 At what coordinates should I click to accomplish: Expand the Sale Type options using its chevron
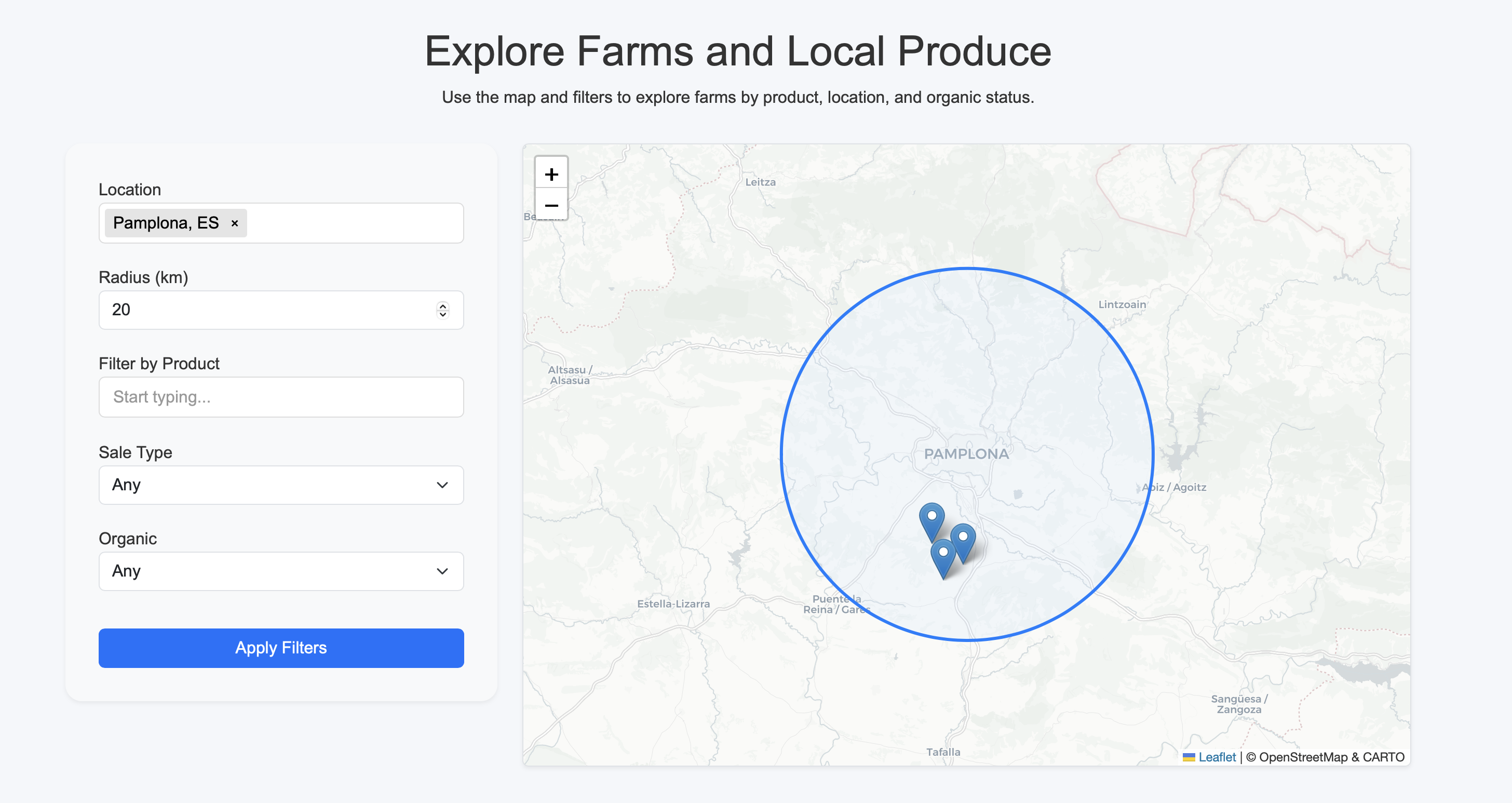point(441,485)
